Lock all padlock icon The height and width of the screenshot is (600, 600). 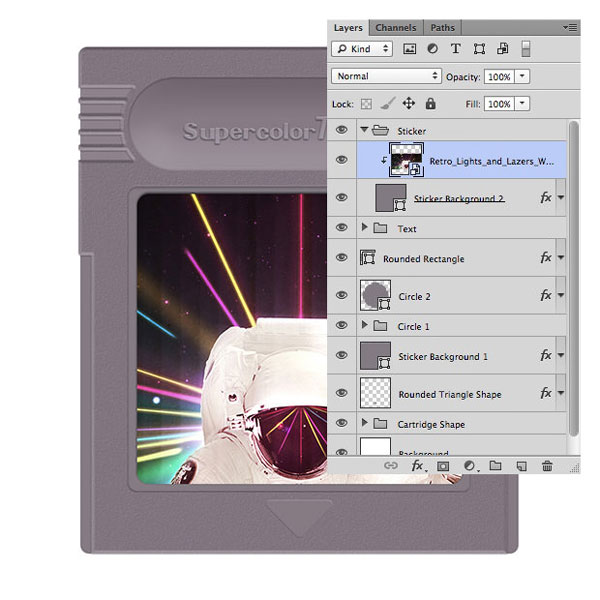click(430, 103)
